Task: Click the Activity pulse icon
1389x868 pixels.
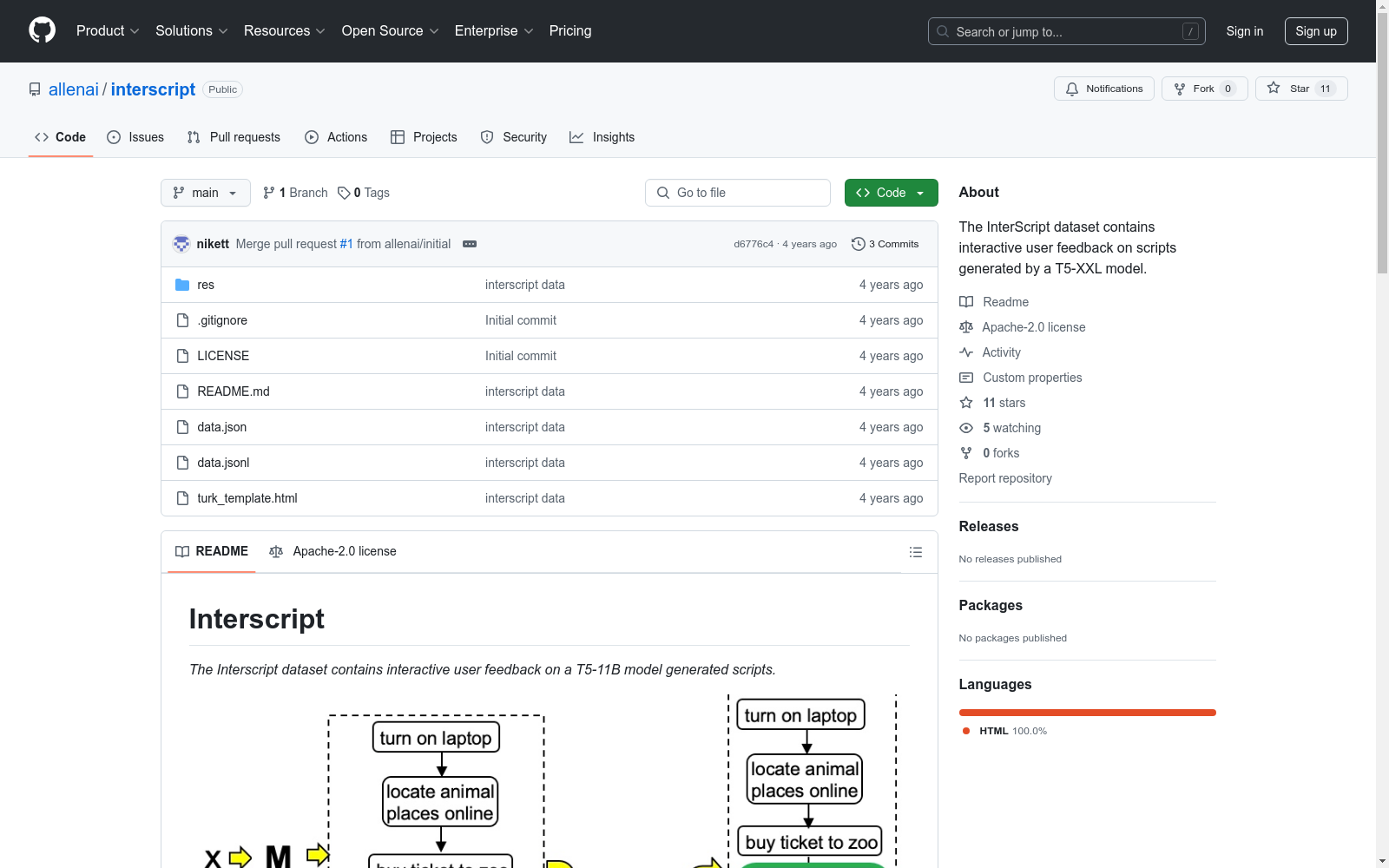Action: [x=966, y=352]
